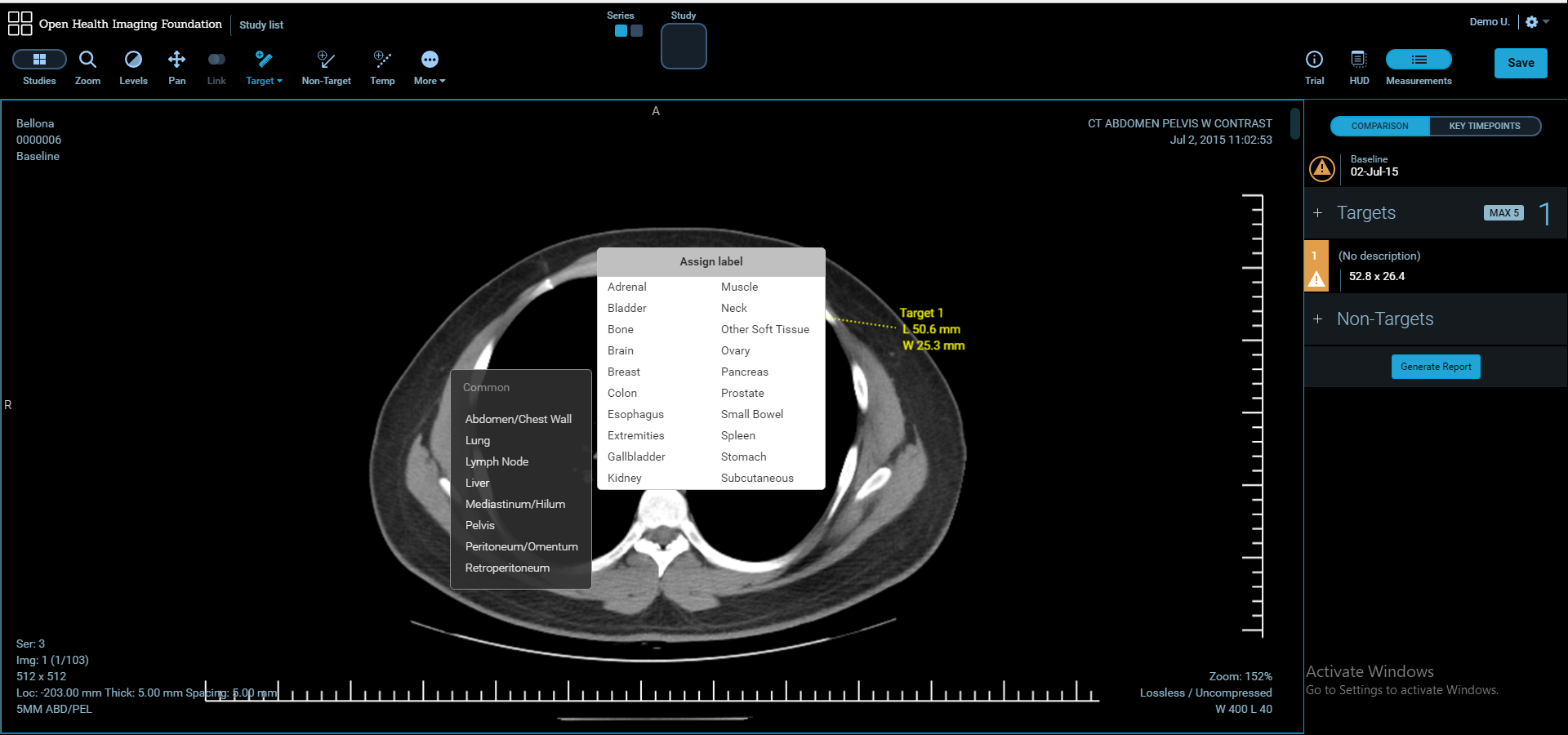Viewport: 1568px width, 735px height.
Task: Open the Trial info icon
Action: pos(1314,60)
